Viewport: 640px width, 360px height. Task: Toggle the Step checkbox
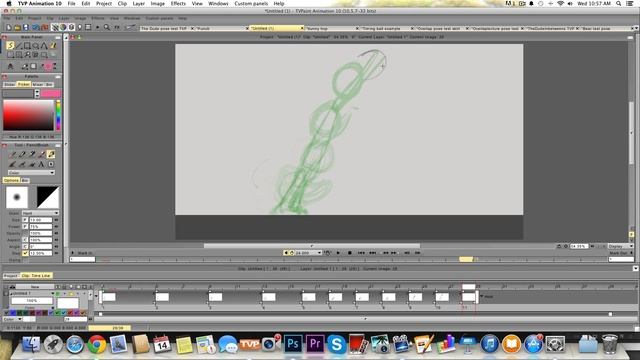tap(25, 253)
